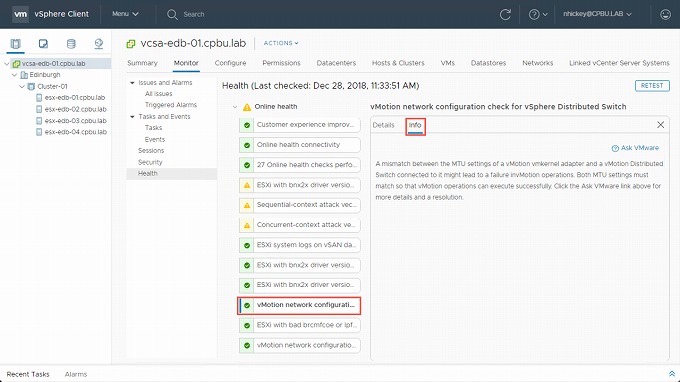Collapse the Issues and Alarms section
This screenshot has width=680, height=382.
tap(132, 82)
